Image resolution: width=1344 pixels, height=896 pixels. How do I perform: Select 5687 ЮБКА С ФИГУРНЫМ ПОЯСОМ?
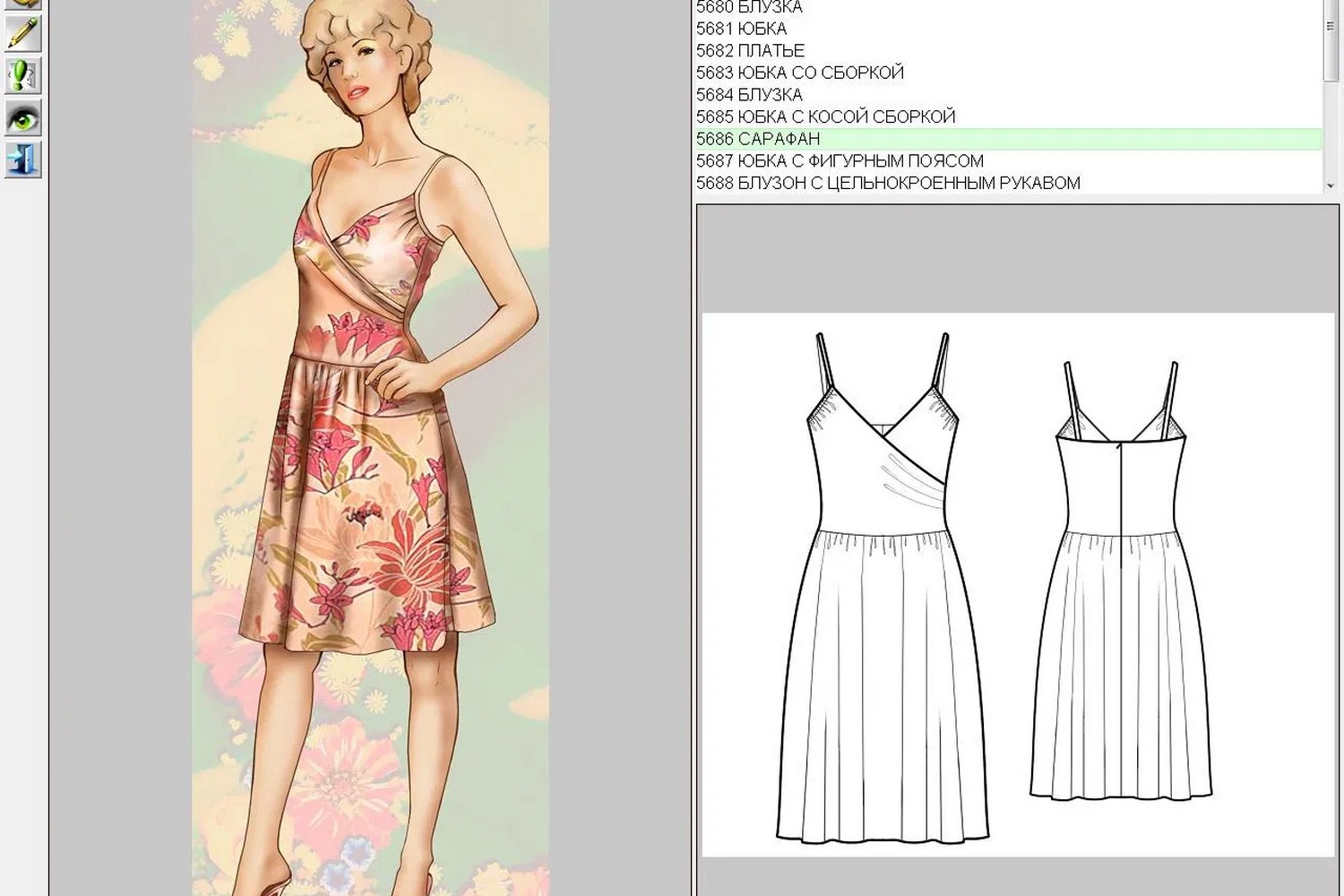840,161
